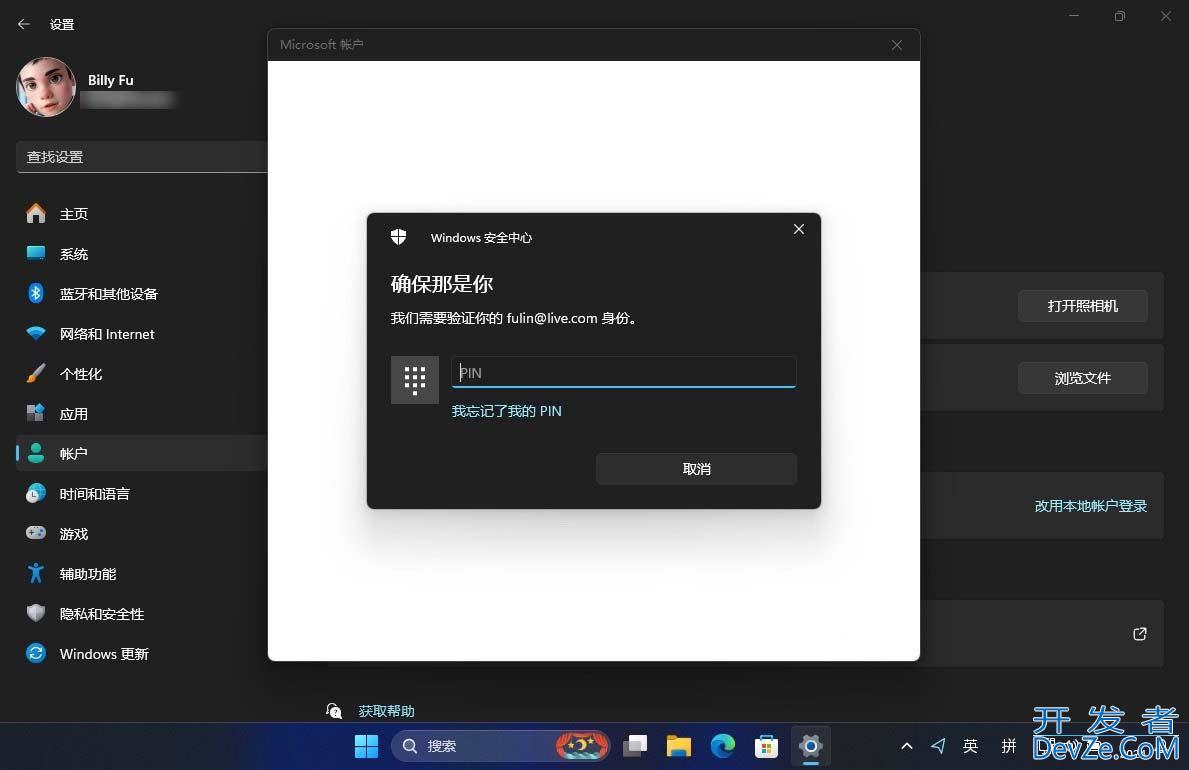
Task: Focus the PIN input field
Action: [623, 372]
